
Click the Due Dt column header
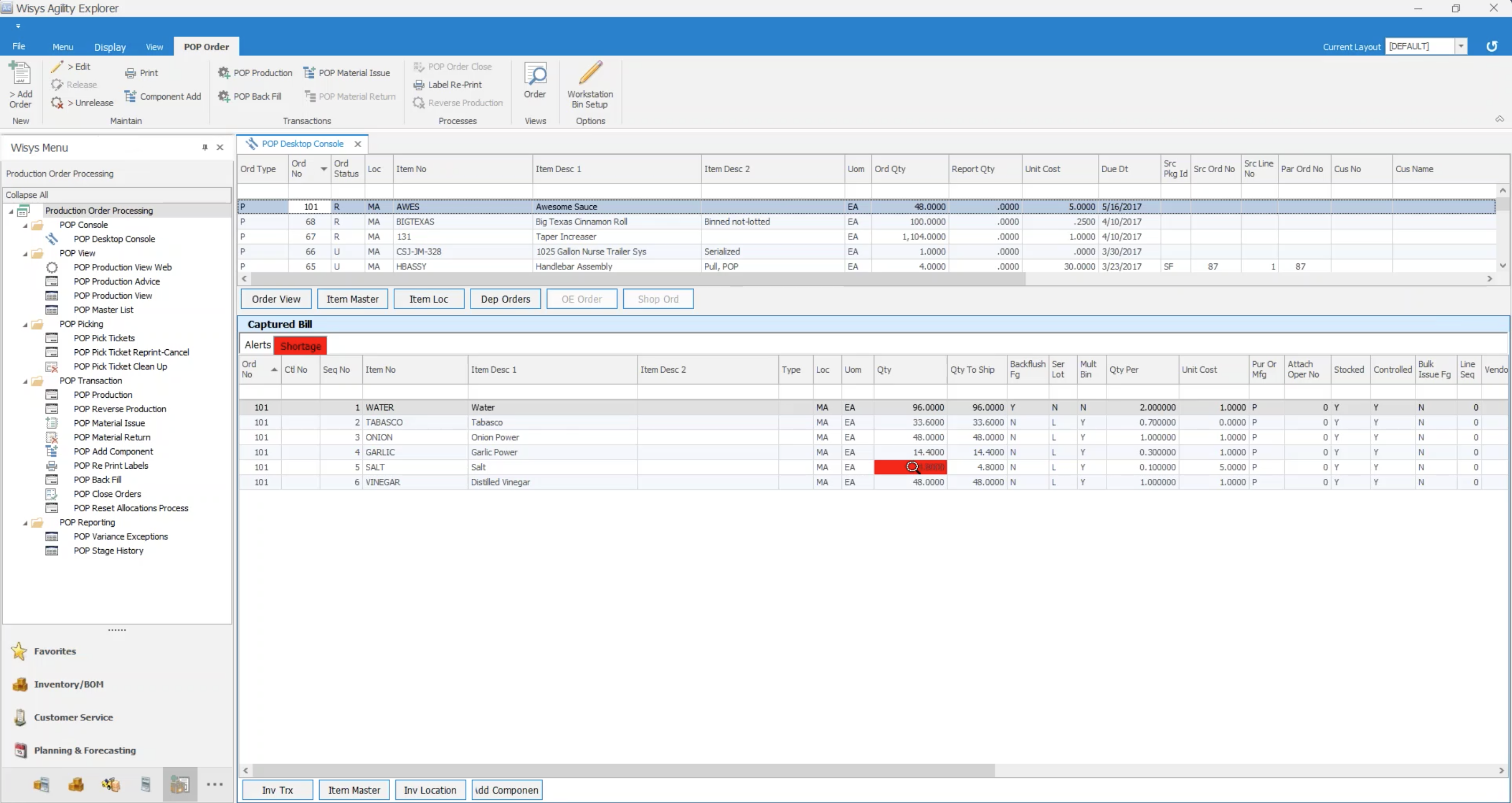[1129, 169]
